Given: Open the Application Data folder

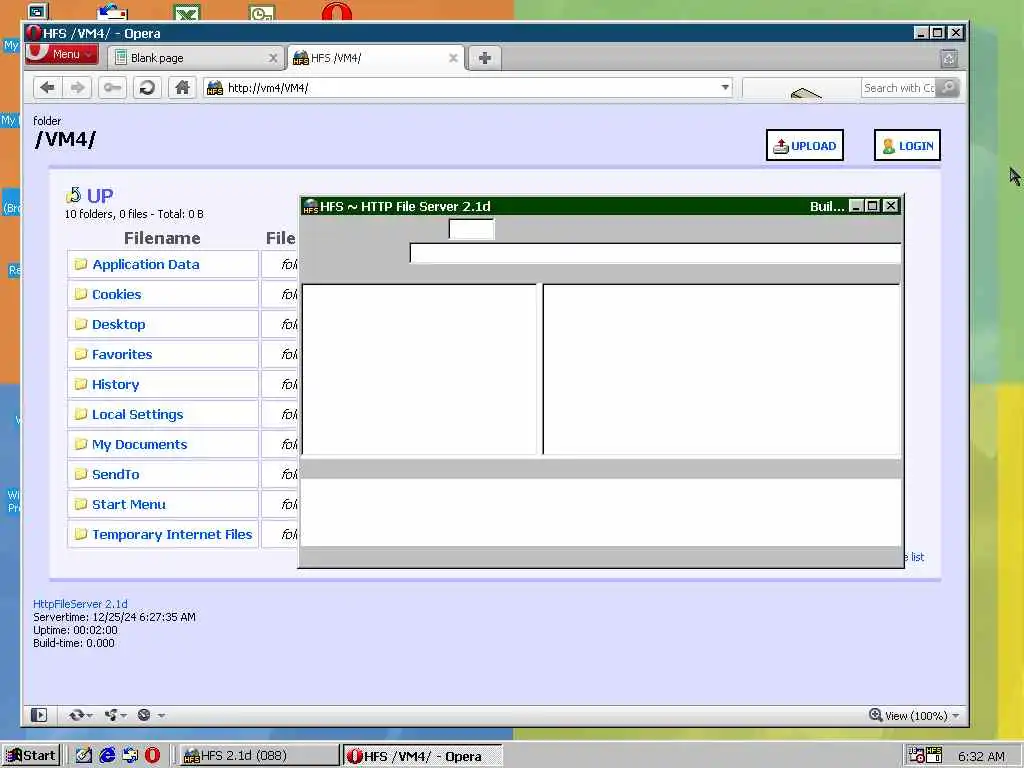Looking at the screenshot, I should tap(146, 264).
